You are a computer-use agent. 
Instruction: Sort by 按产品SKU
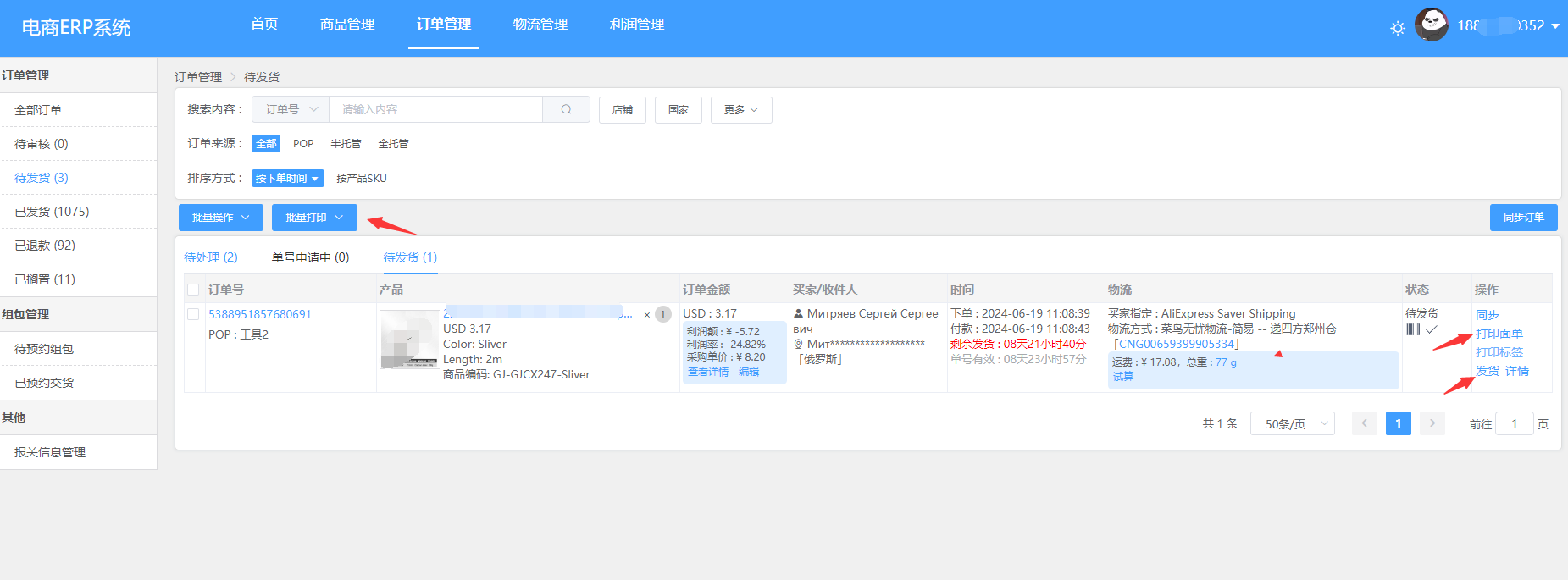tap(362, 179)
